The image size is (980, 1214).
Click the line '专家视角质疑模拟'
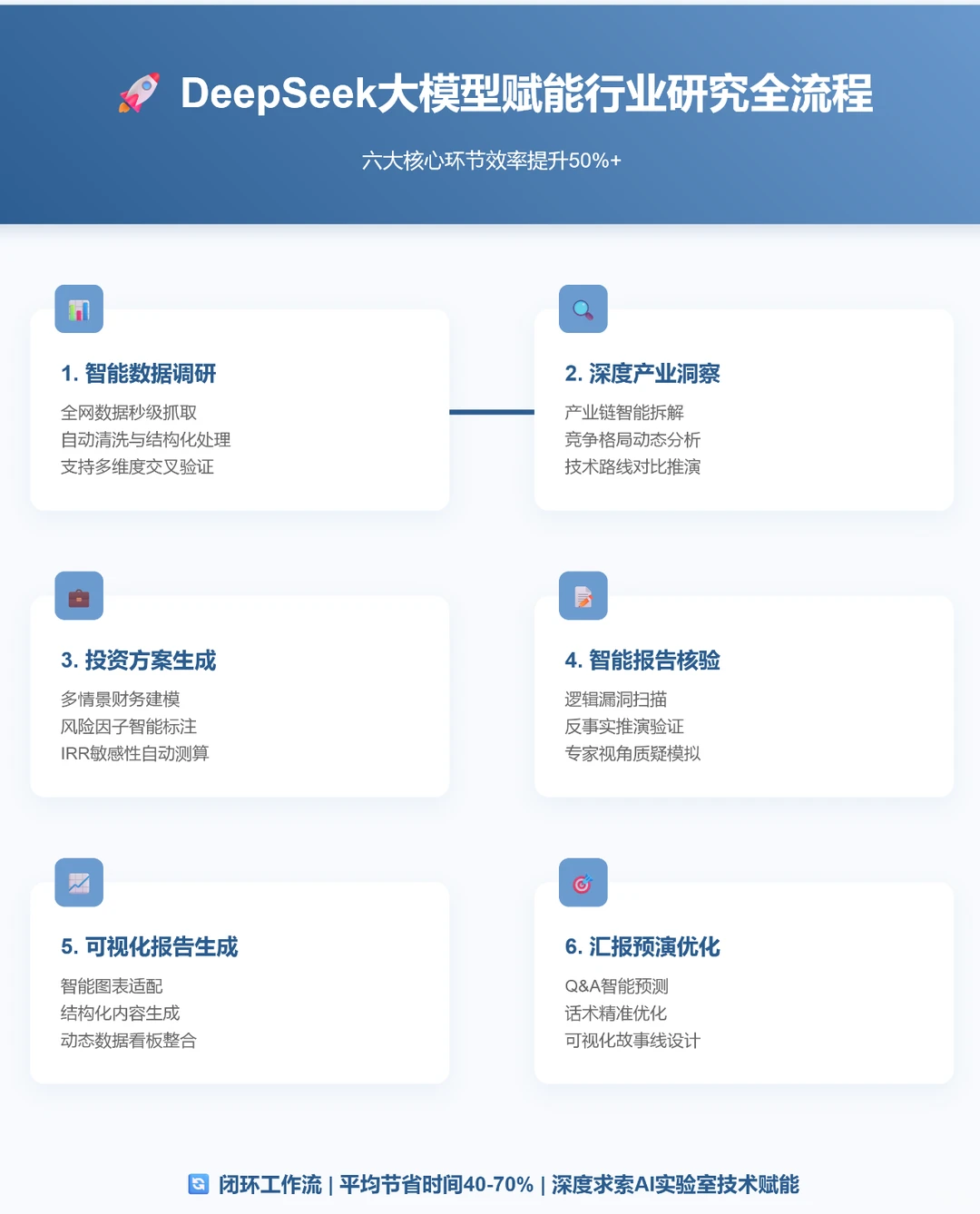tap(632, 754)
